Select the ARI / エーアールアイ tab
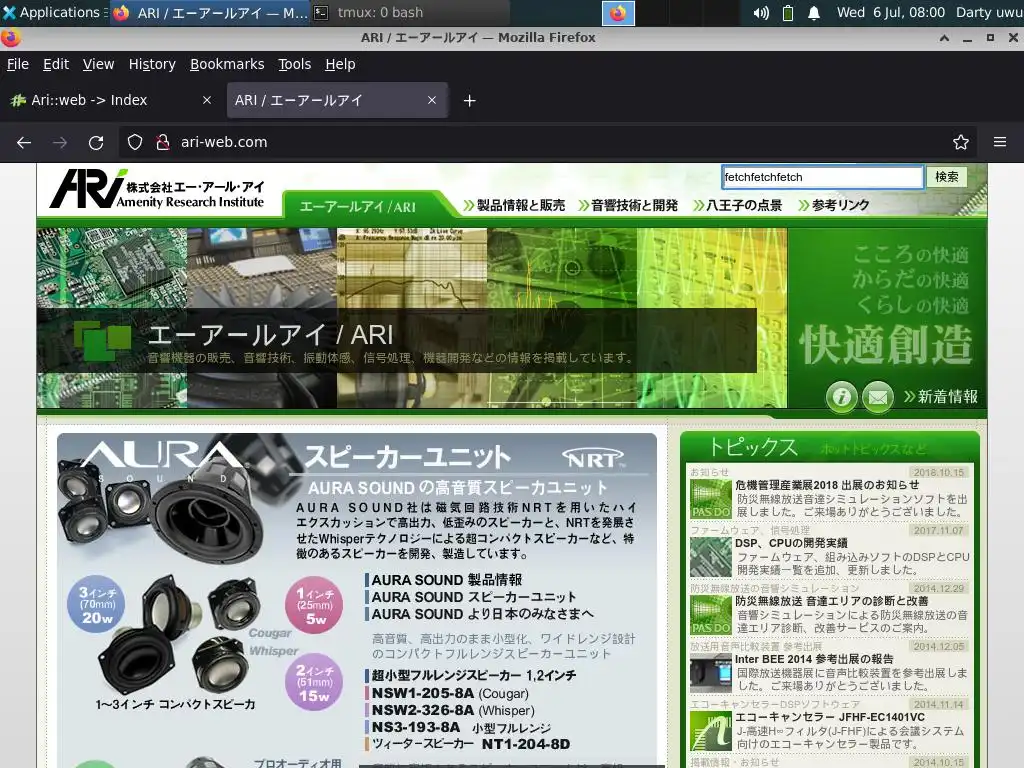 [337, 100]
